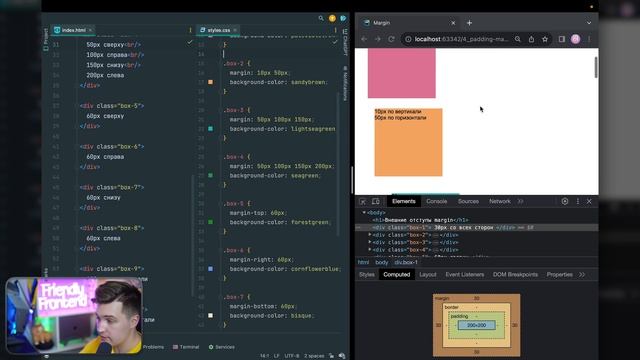Image resolution: width=640 pixels, height=360 pixels.
Task: Switch to the Sources DevTools tab
Action: [x=468, y=202]
